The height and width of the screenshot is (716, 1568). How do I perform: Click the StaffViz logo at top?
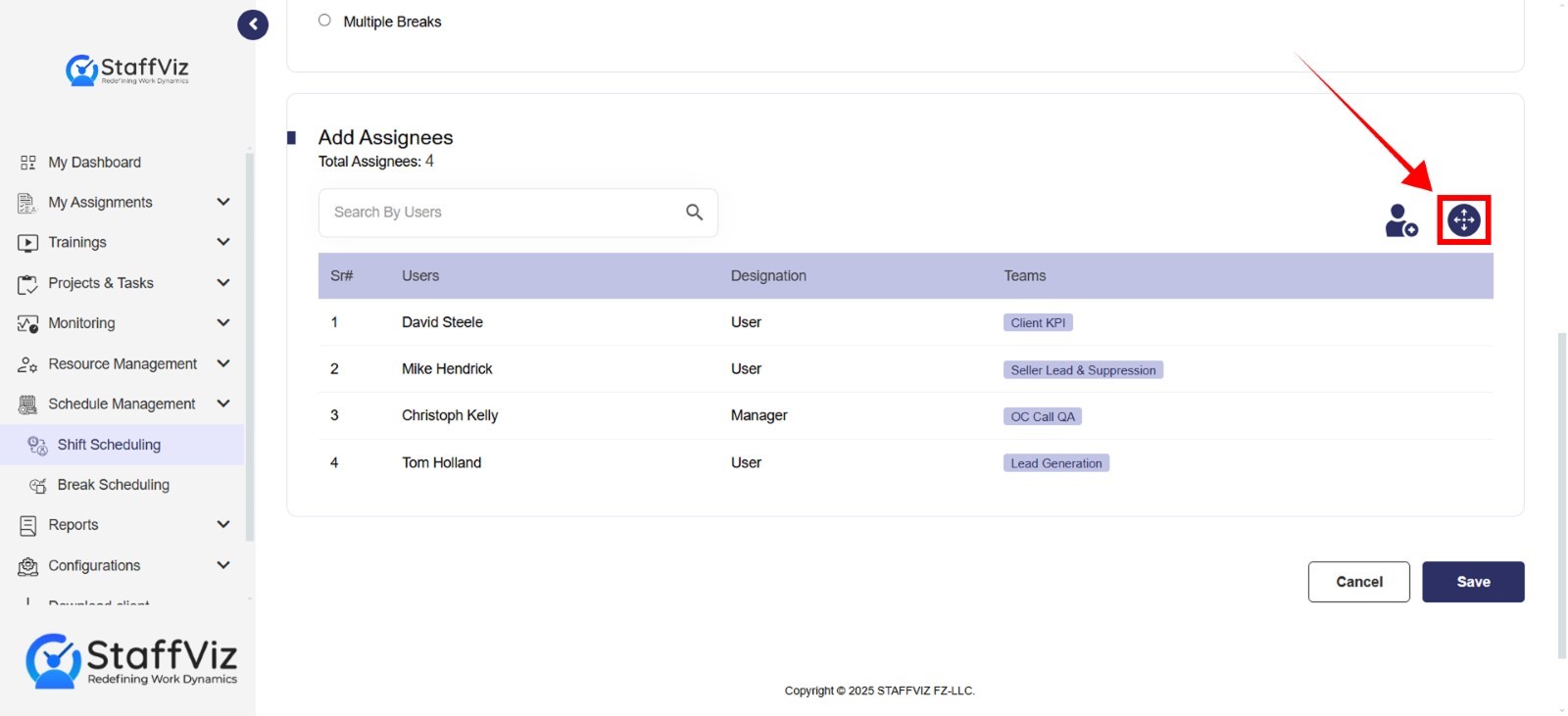click(x=127, y=70)
